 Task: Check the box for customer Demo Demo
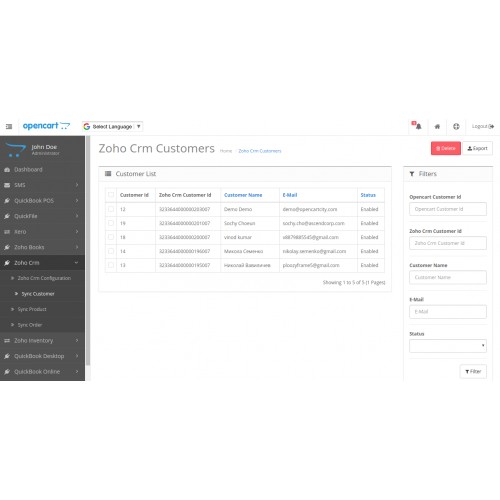coord(111,209)
